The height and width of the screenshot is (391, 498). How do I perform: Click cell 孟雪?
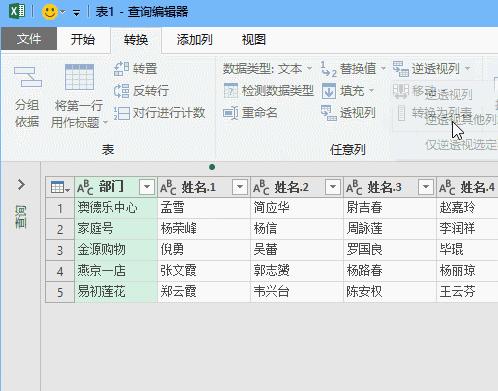coord(204,208)
